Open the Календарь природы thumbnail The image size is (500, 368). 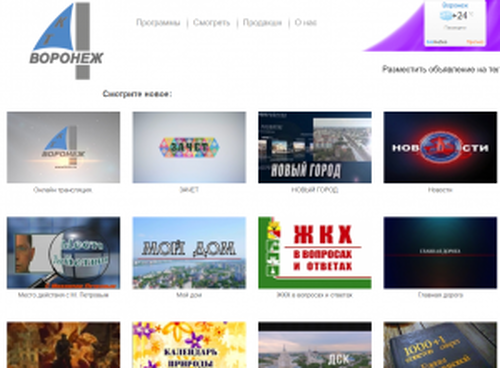189,345
